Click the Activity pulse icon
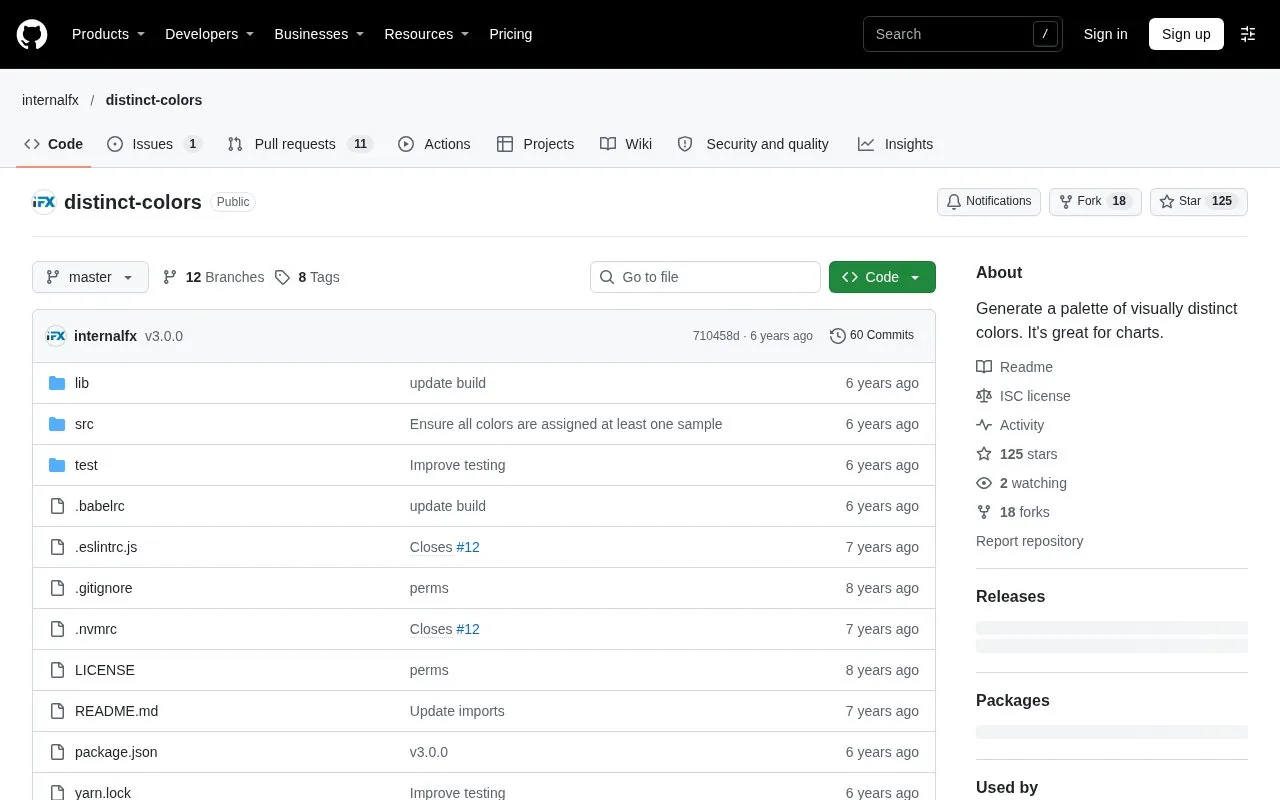This screenshot has width=1280, height=800. (x=984, y=425)
